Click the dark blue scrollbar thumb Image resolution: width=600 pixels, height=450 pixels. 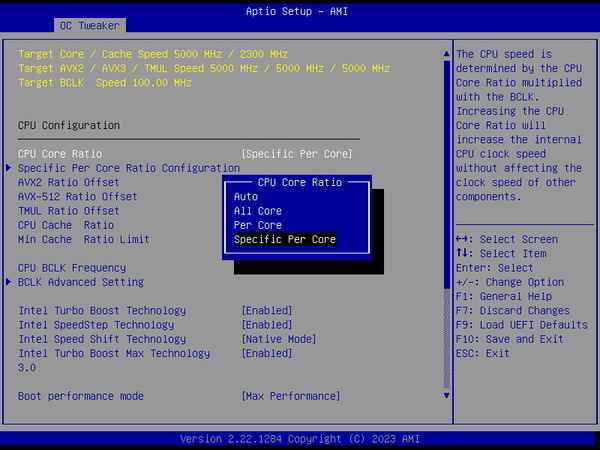pyautogui.click(x=447, y=174)
